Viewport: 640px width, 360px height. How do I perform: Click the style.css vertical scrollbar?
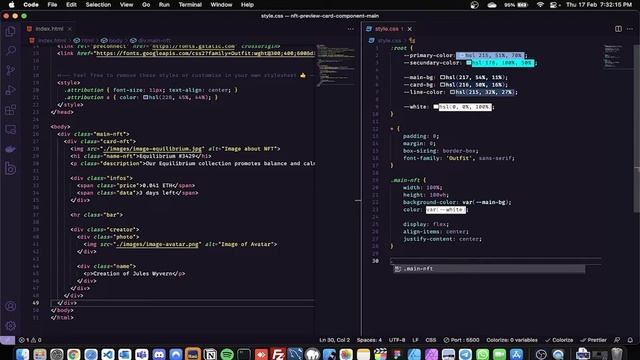636,128
